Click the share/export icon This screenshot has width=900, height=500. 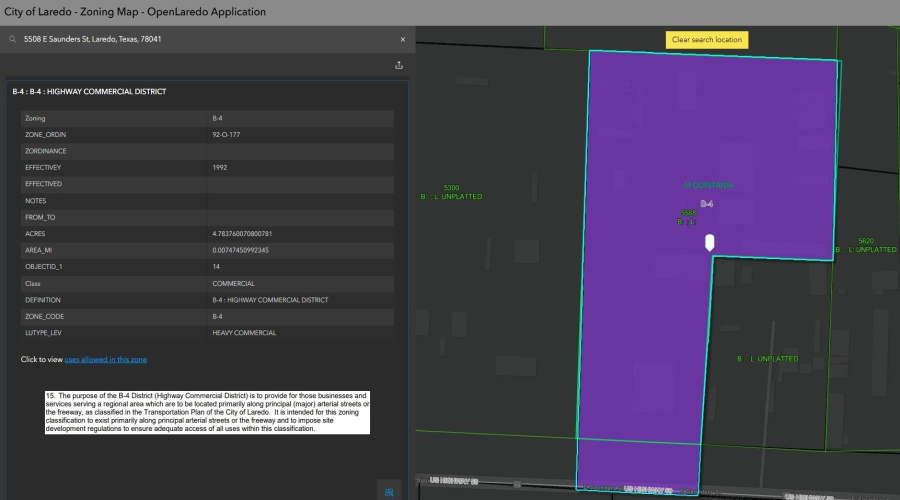click(399, 65)
